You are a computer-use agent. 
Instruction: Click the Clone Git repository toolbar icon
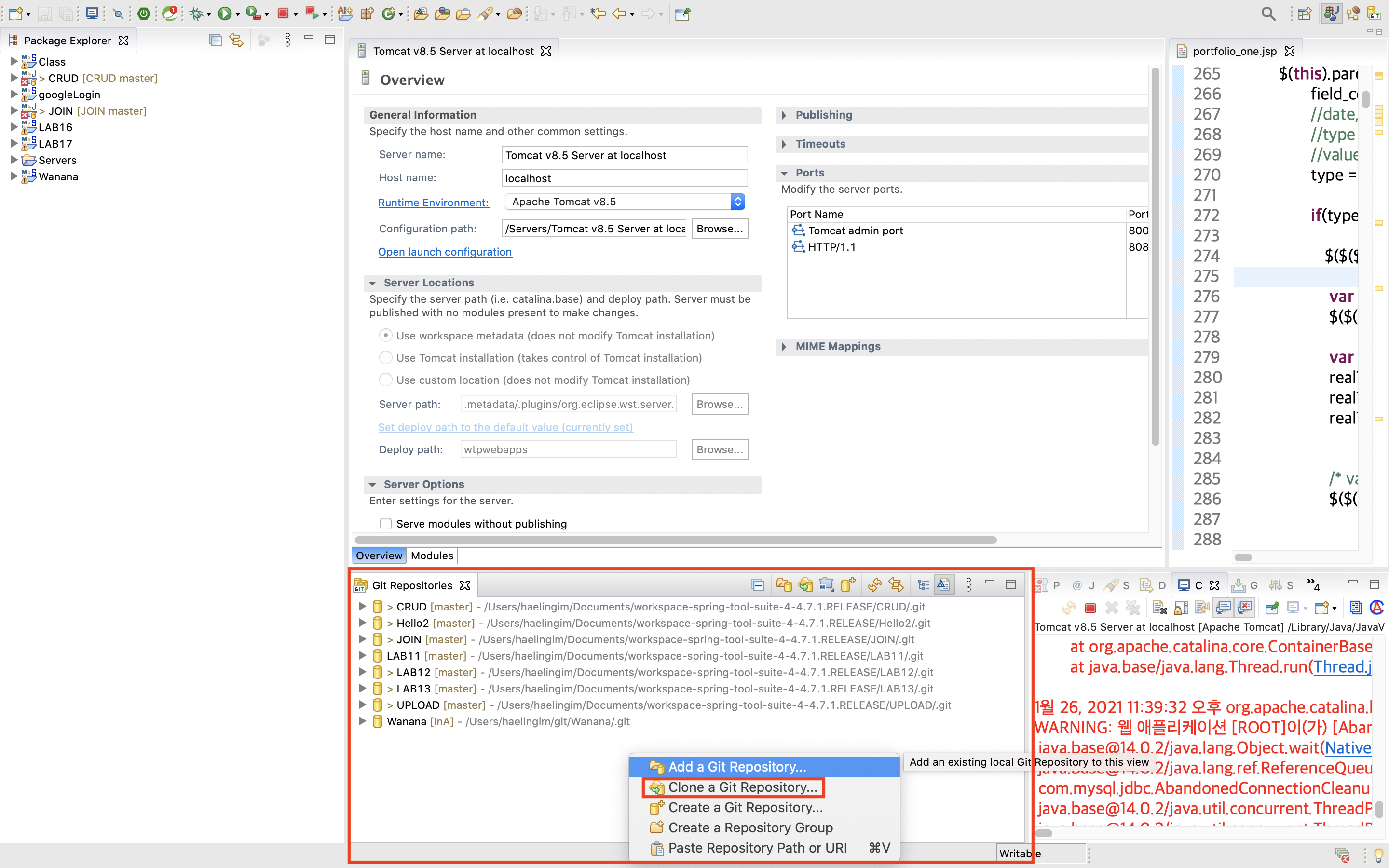coord(805,585)
